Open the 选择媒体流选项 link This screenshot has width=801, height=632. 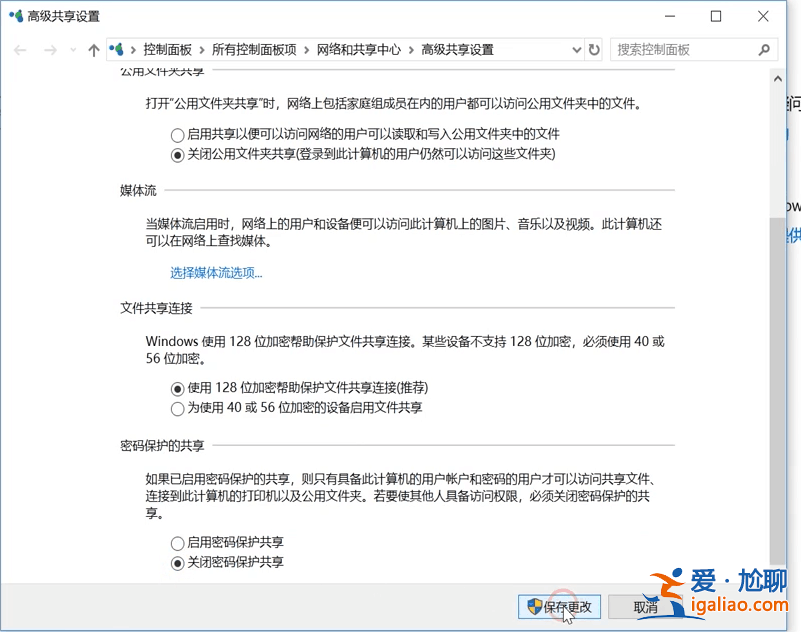[x=216, y=272]
